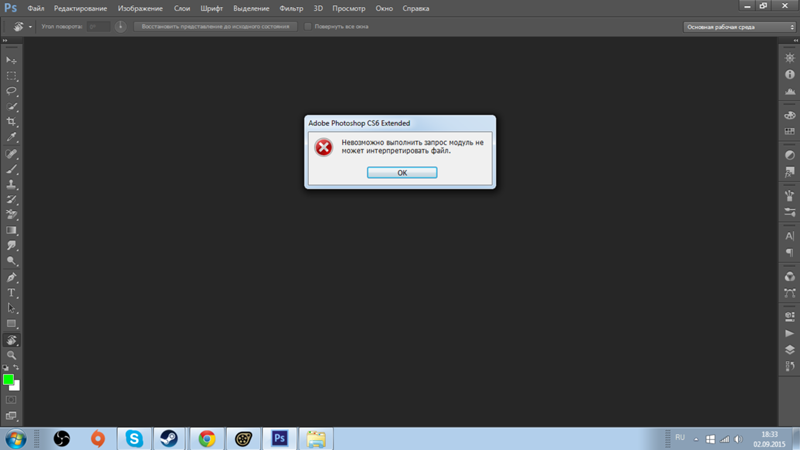The height and width of the screenshot is (450, 800).
Task: Open the Фильтр menu
Action: 291,8
